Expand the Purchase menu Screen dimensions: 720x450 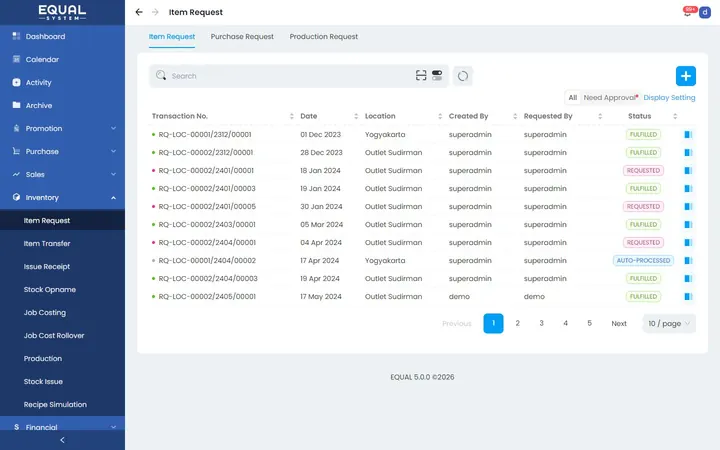[113, 151]
